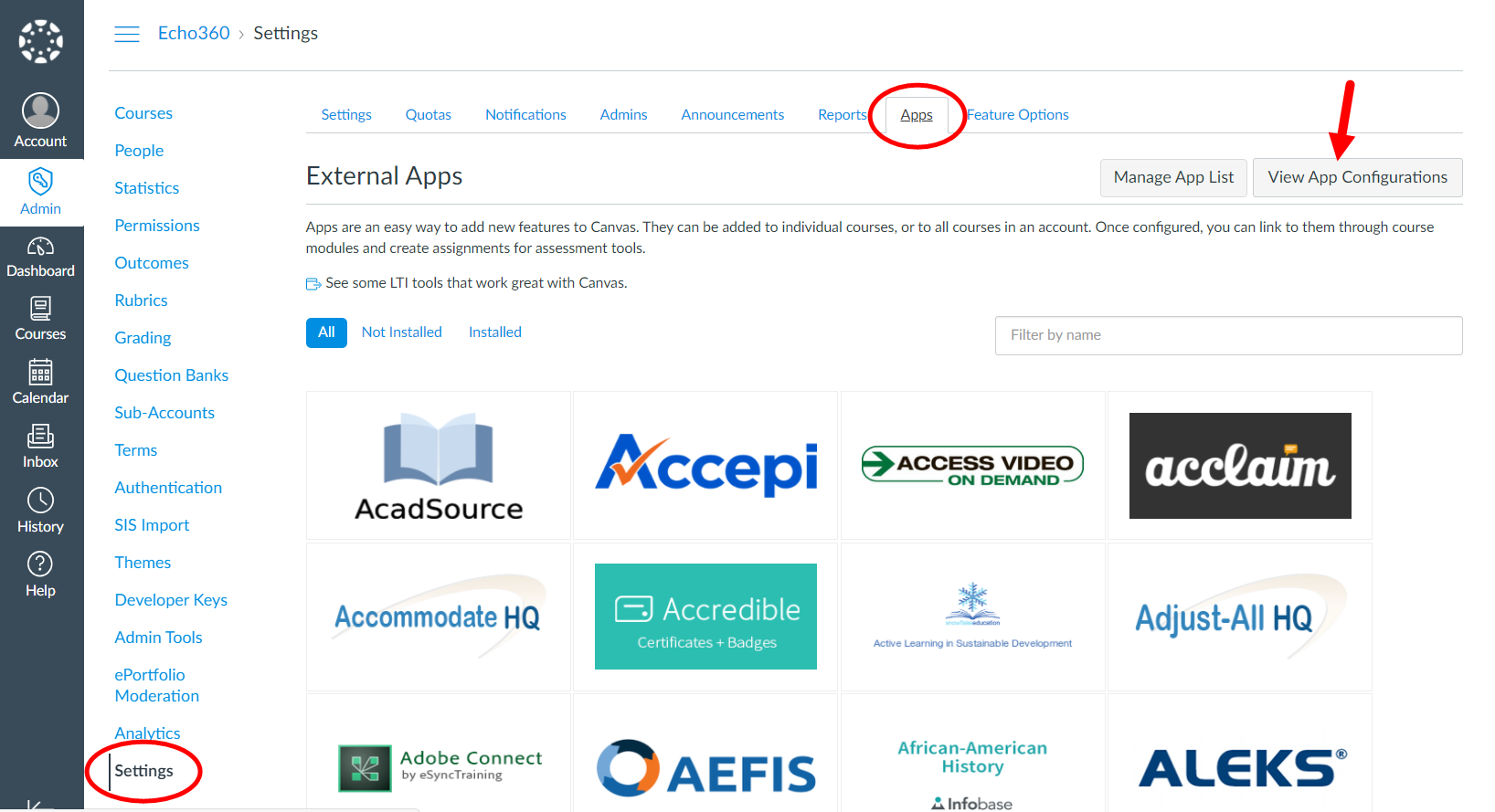Open the Inbox icon
Image resolution: width=1495 pixels, height=812 pixels.
tap(41, 437)
